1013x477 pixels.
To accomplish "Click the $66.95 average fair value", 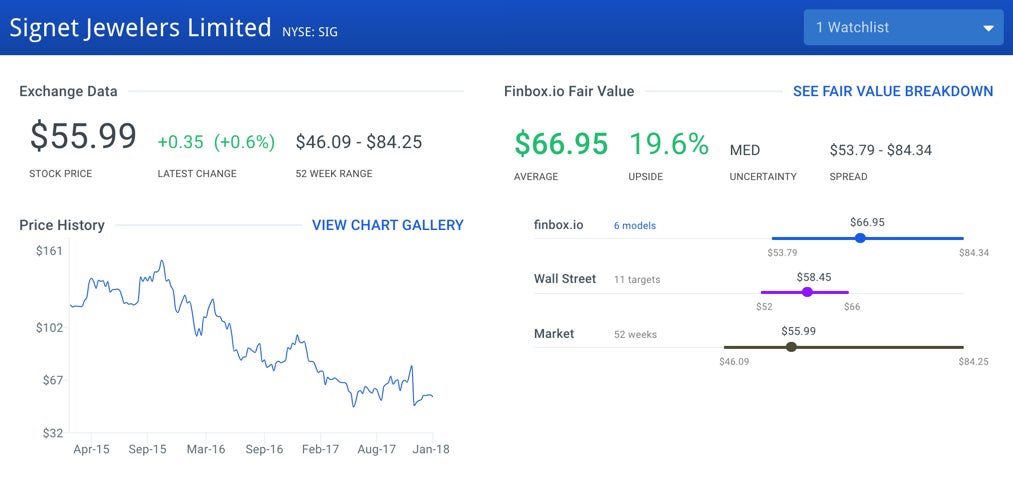I will click(x=561, y=143).
